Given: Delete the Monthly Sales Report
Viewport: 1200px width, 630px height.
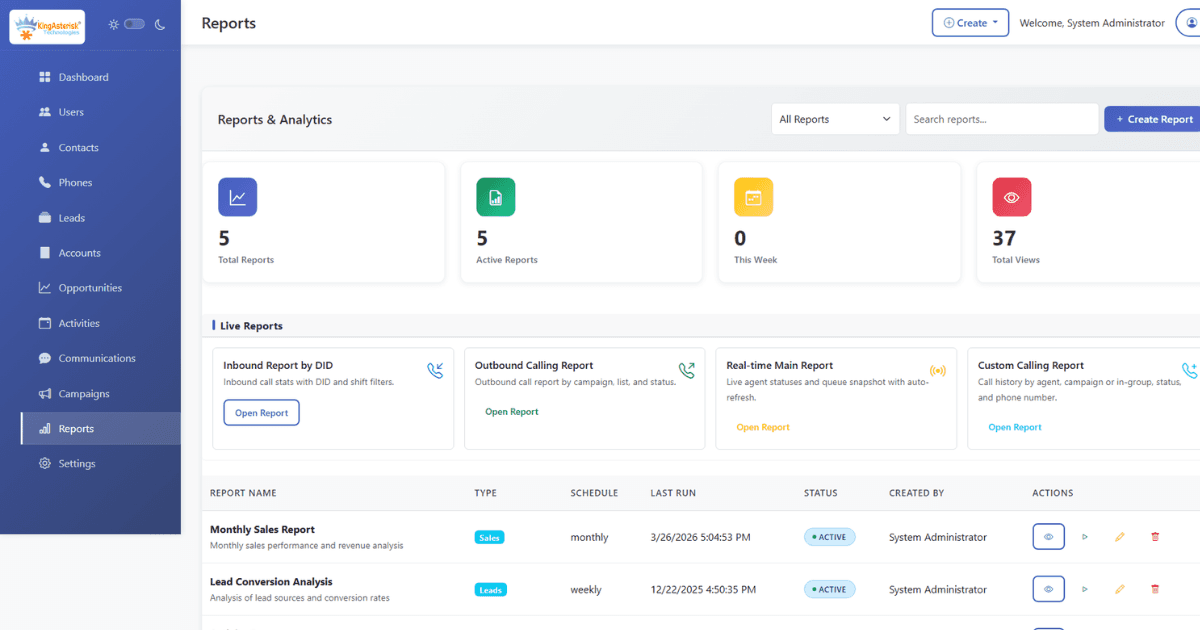Looking at the screenshot, I should [x=1155, y=537].
